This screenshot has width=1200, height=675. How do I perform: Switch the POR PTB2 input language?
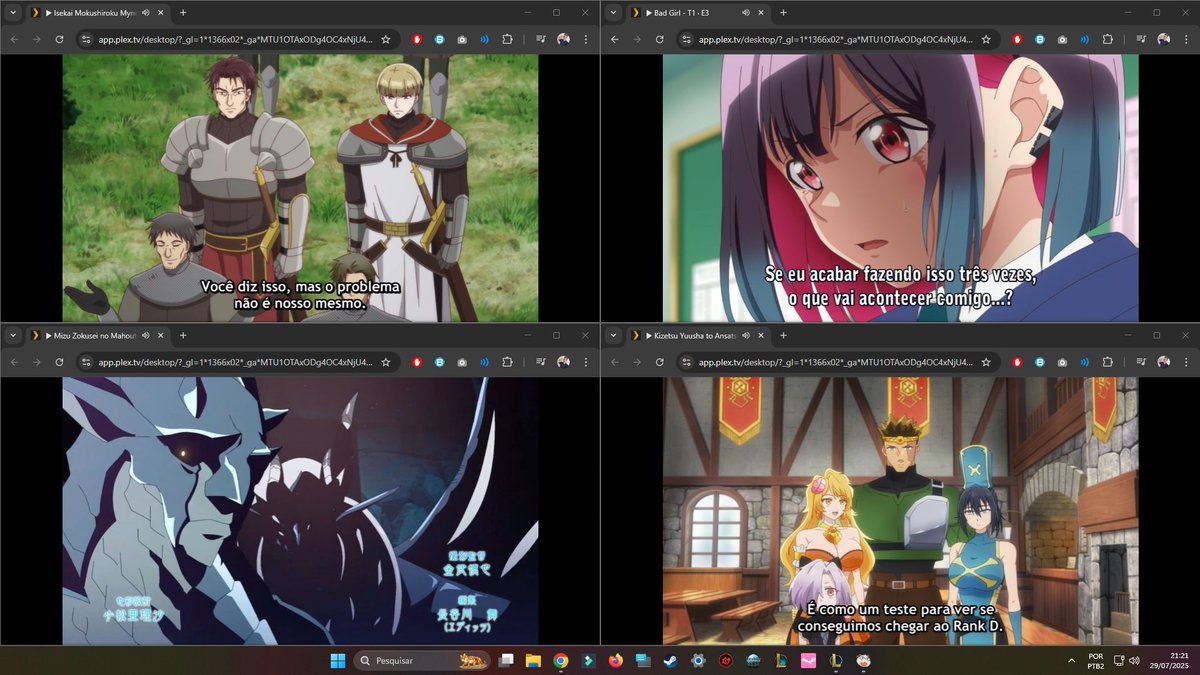[1096, 660]
